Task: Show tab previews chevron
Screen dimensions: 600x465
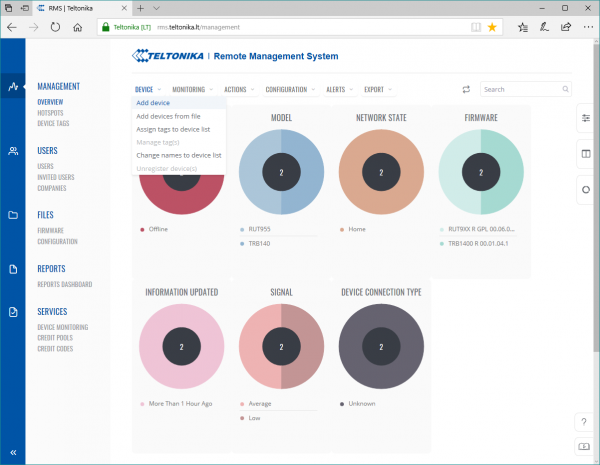Action: point(157,8)
